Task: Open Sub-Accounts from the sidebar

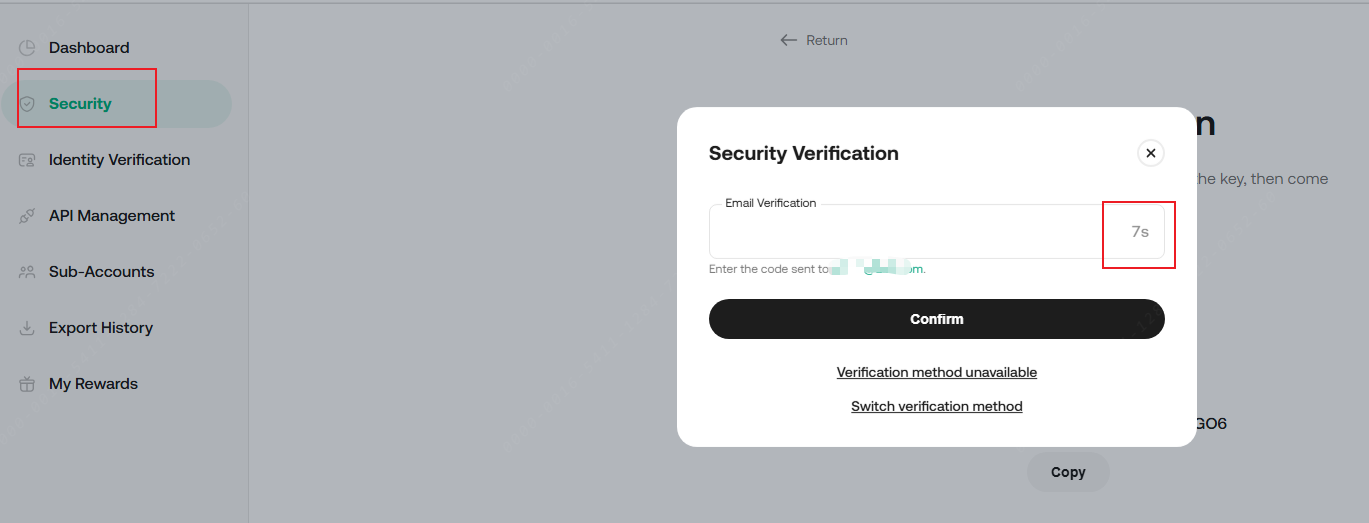Action: [101, 272]
